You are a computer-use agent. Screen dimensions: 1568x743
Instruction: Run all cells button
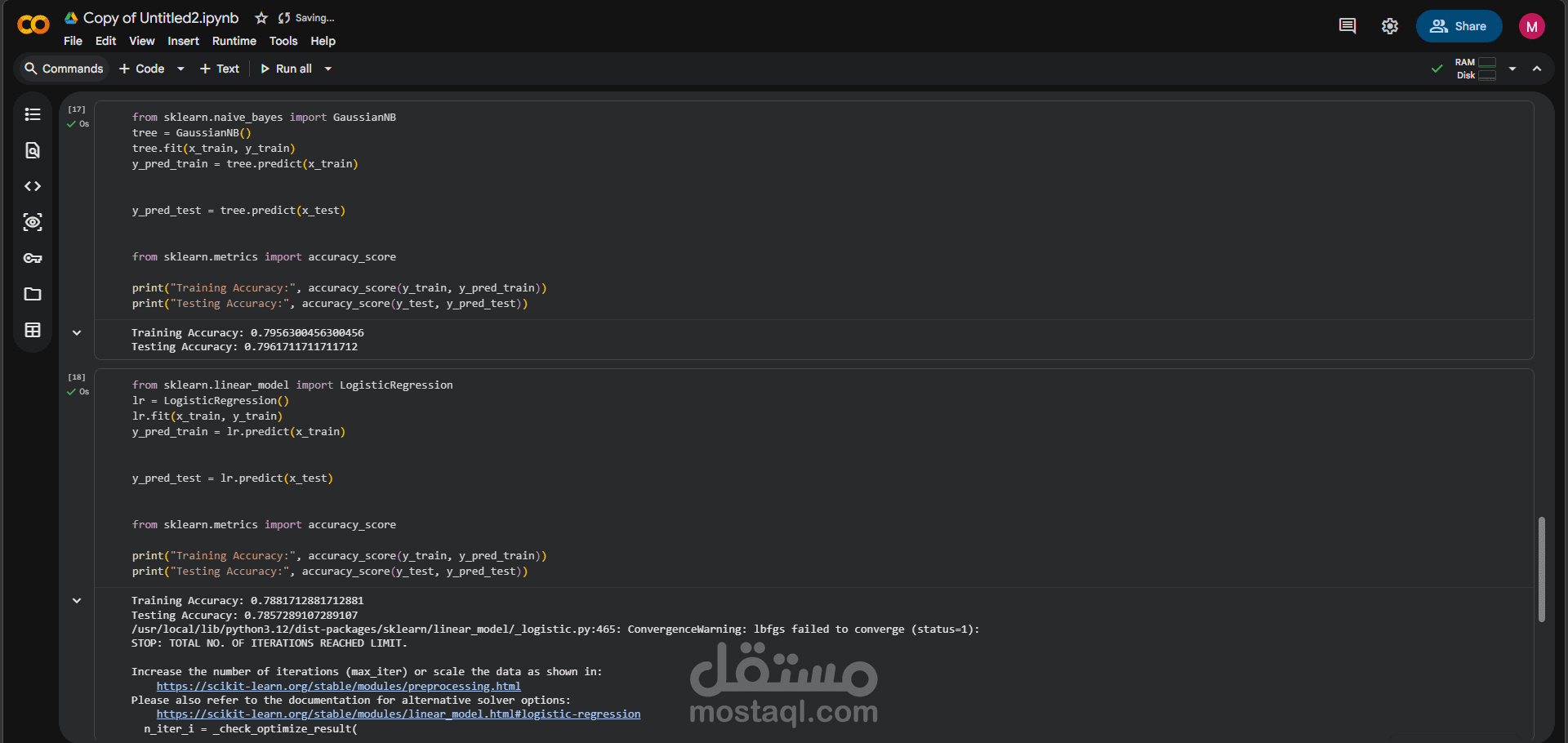pos(287,69)
